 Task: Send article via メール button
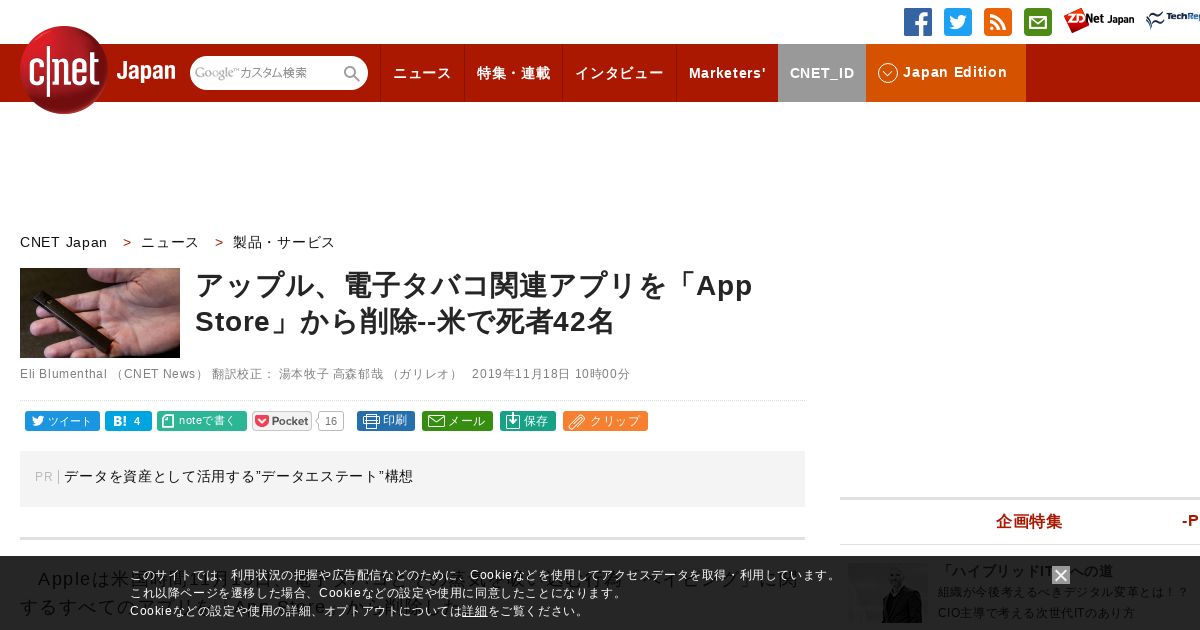point(457,421)
